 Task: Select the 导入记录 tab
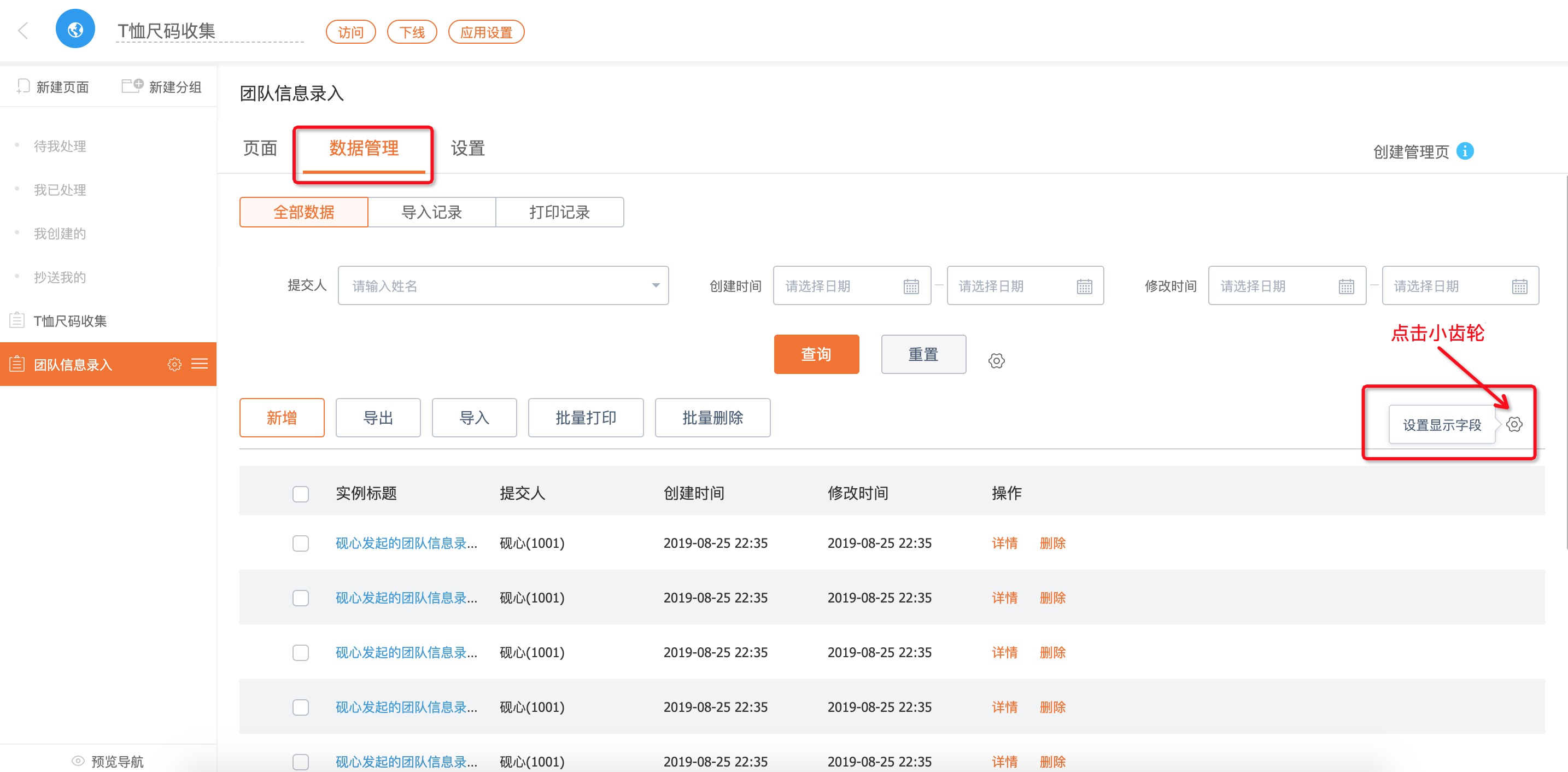(431, 212)
